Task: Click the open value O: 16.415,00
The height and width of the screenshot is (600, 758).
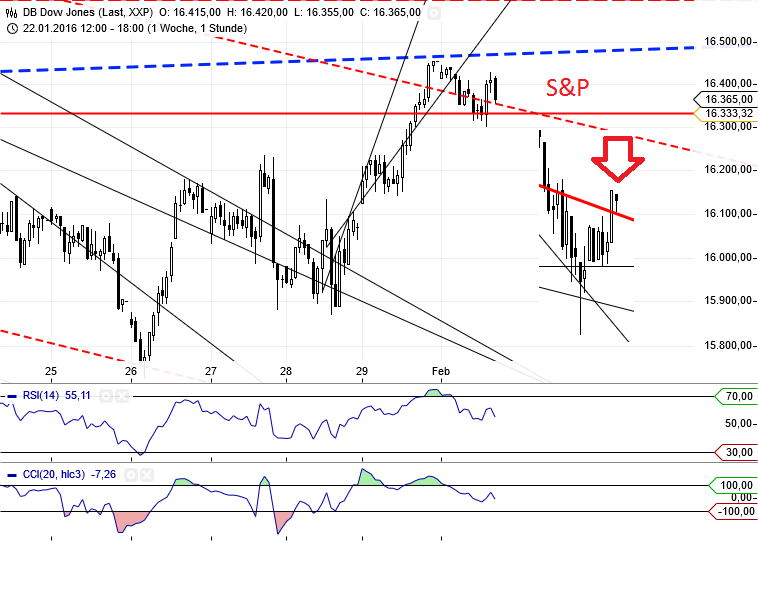Action: (x=190, y=13)
